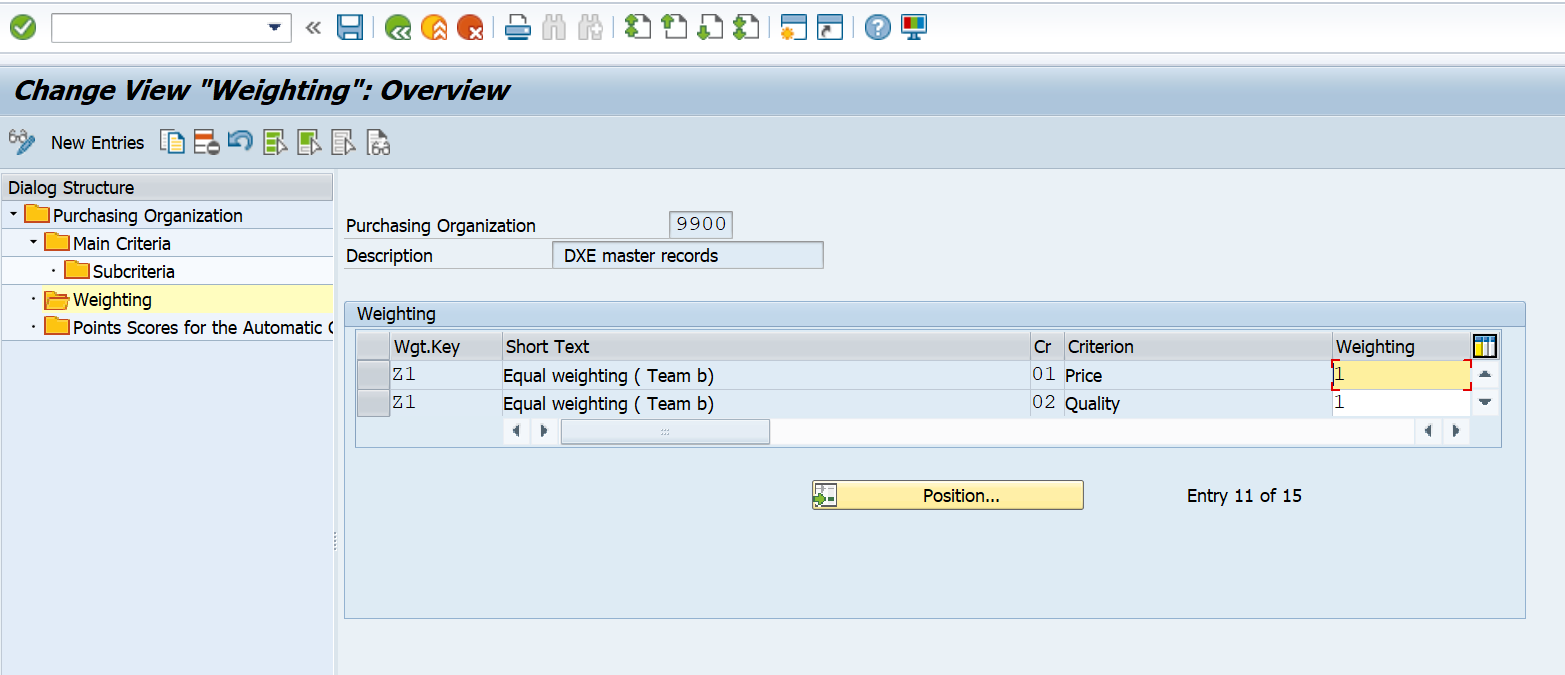Image resolution: width=1565 pixels, height=675 pixels.
Task: Select Subcriteria in the dialog structure
Action: click(131, 270)
